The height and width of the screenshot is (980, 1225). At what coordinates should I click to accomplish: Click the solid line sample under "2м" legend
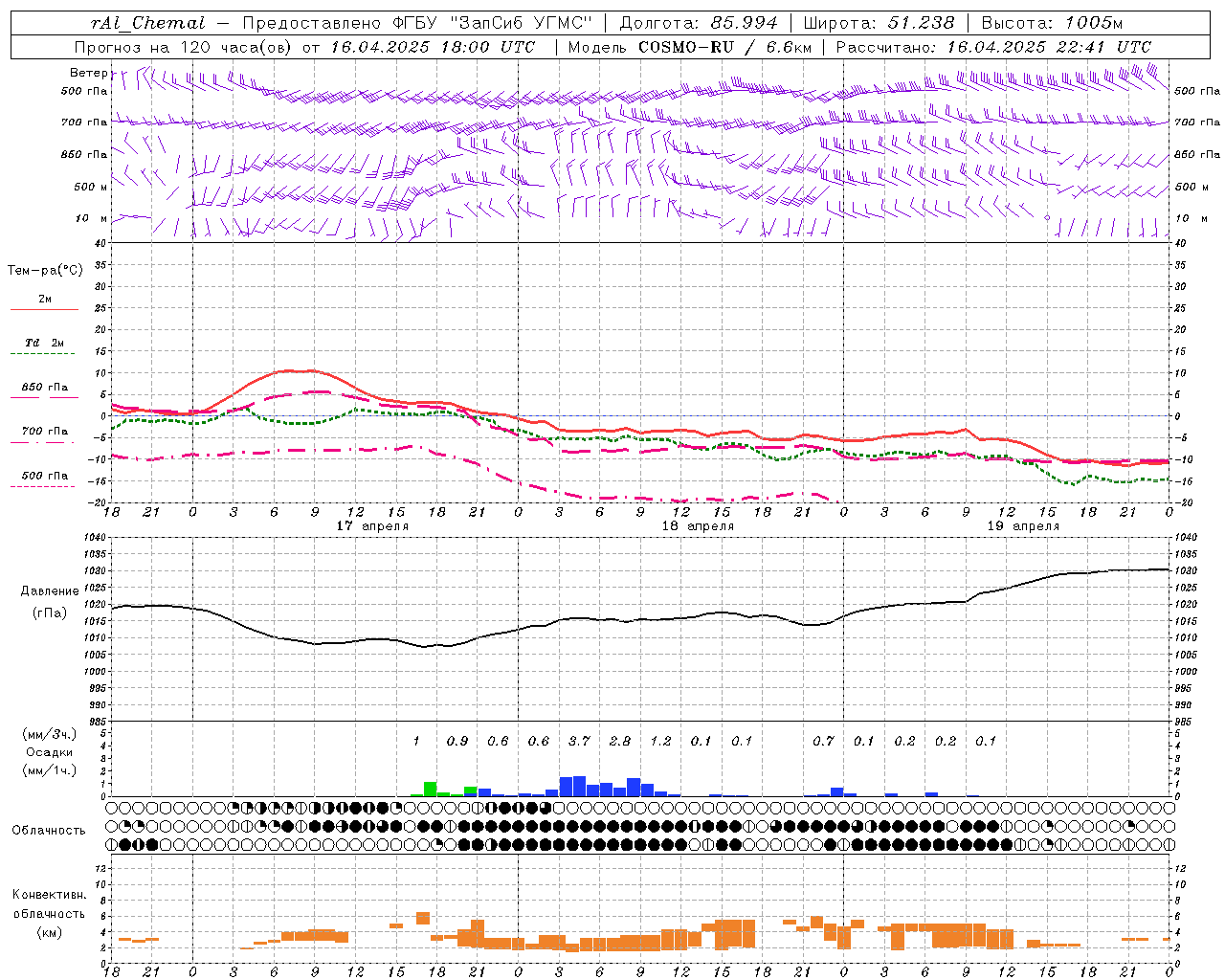click(44, 310)
